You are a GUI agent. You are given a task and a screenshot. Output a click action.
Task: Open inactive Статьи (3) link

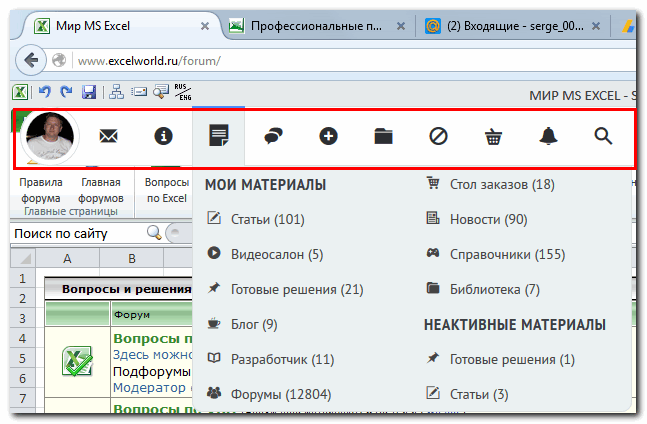tap(479, 394)
